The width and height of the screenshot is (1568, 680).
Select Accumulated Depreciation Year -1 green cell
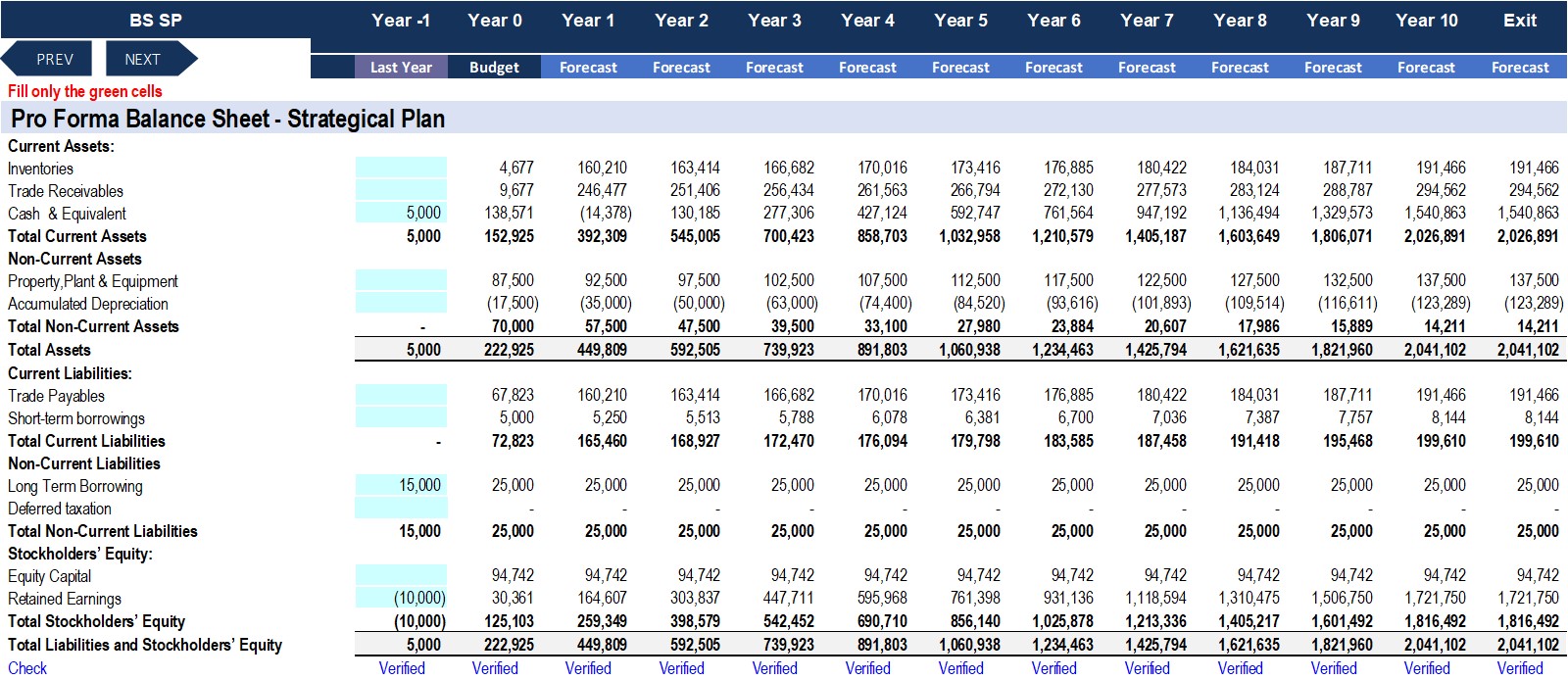pos(401,303)
